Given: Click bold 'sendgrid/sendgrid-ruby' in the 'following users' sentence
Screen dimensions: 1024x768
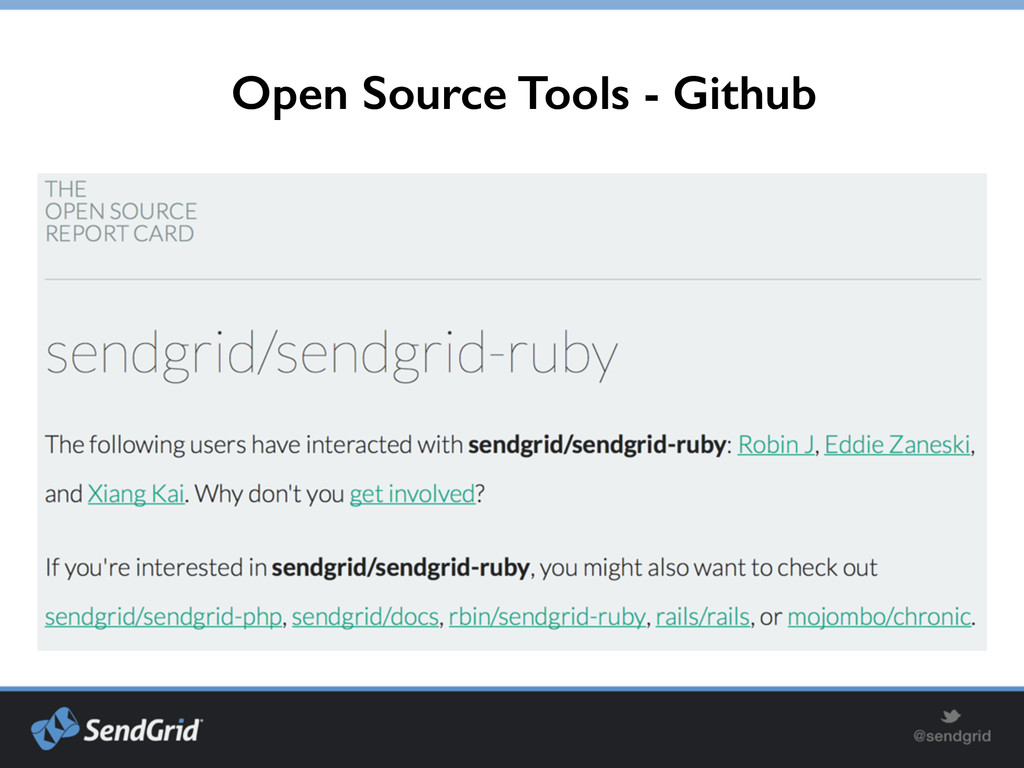Looking at the screenshot, I should [x=597, y=445].
